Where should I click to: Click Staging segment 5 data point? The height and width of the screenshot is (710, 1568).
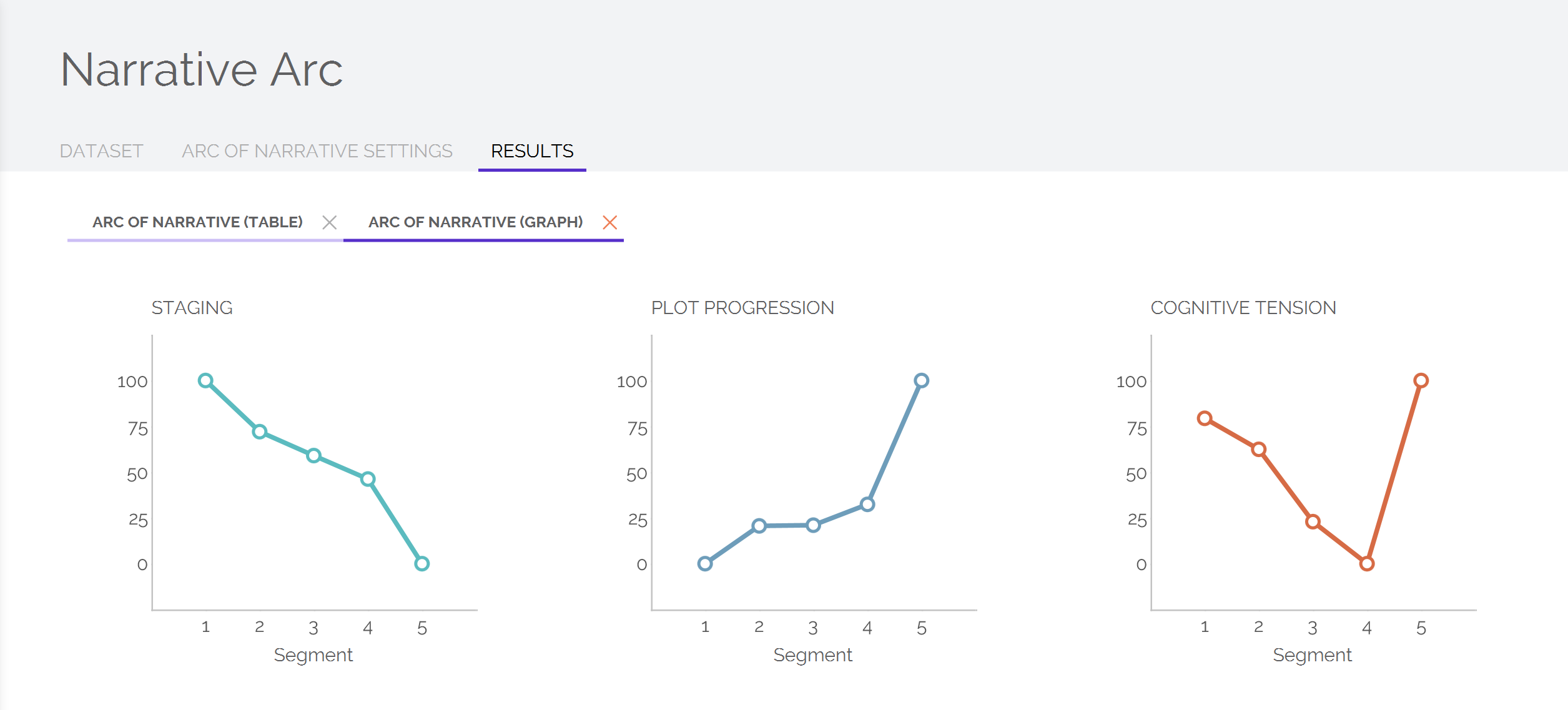(422, 564)
